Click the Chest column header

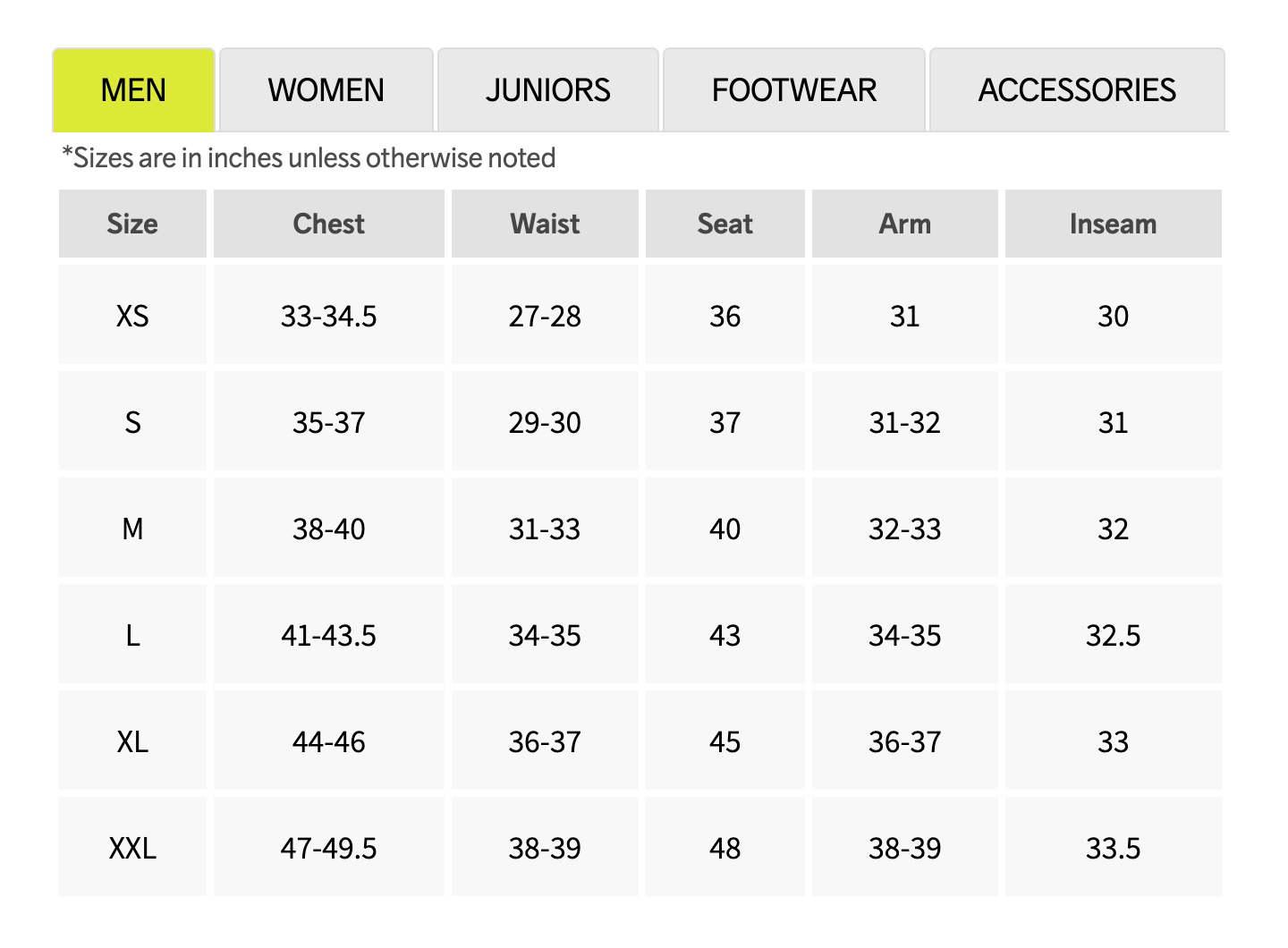pos(328,224)
